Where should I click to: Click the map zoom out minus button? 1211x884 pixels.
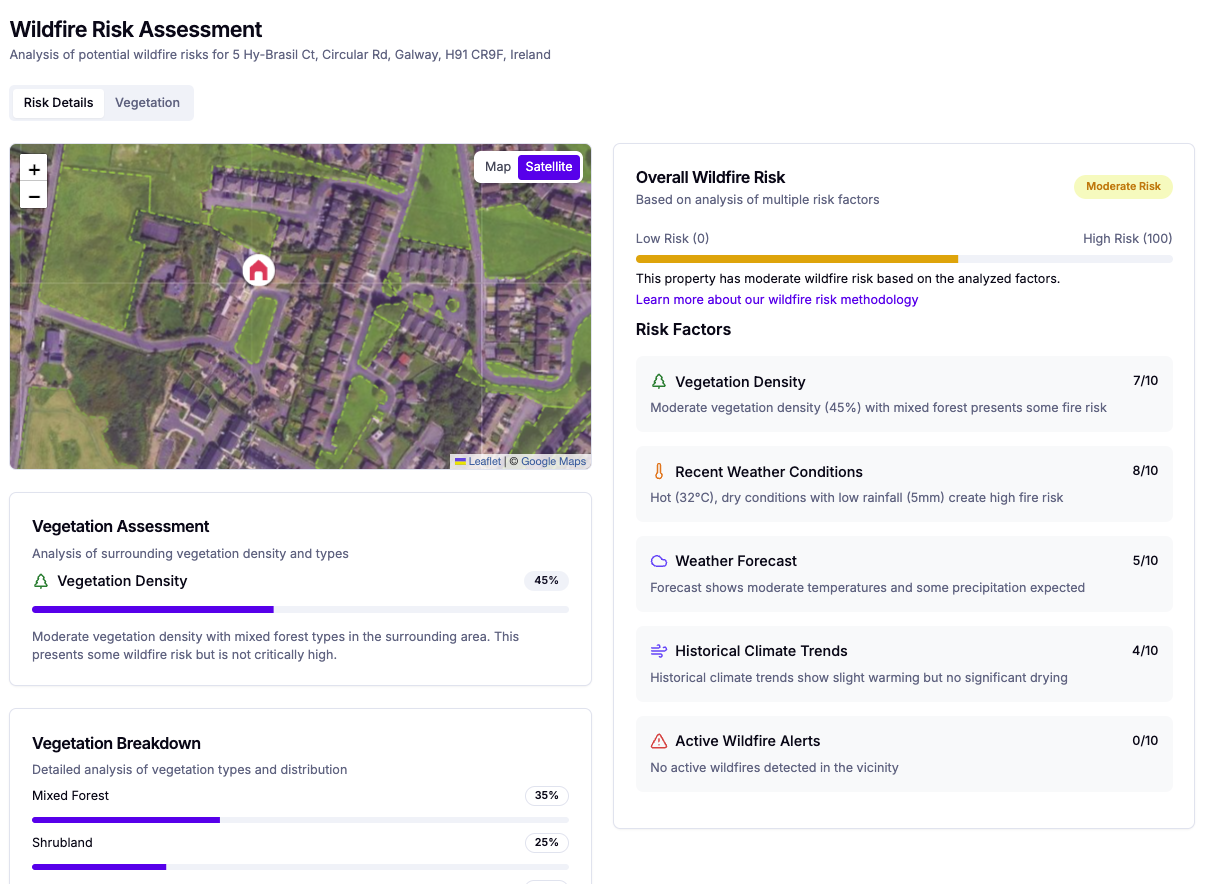click(34, 196)
